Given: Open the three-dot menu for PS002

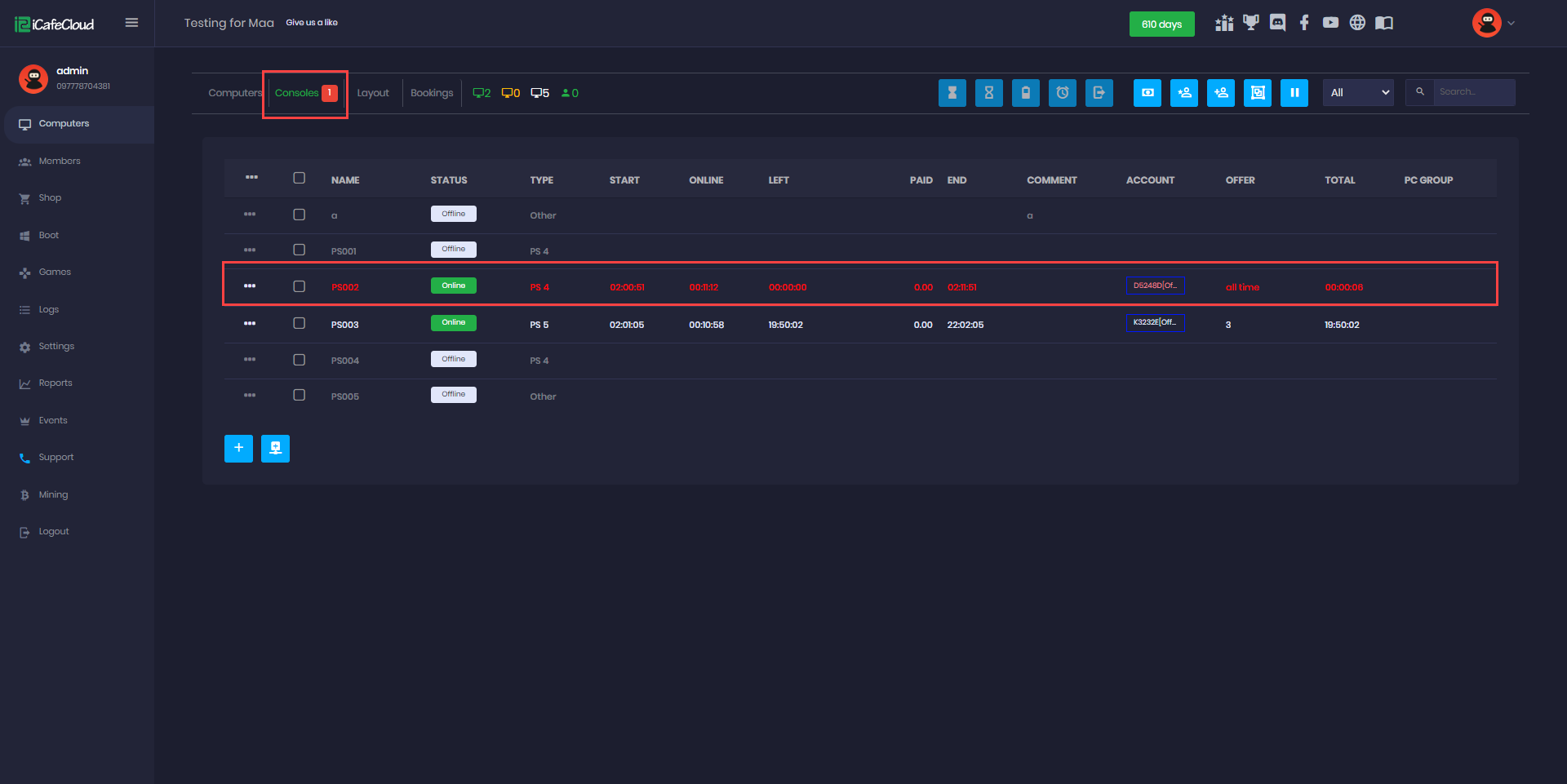Looking at the screenshot, I should coord(250,286).
